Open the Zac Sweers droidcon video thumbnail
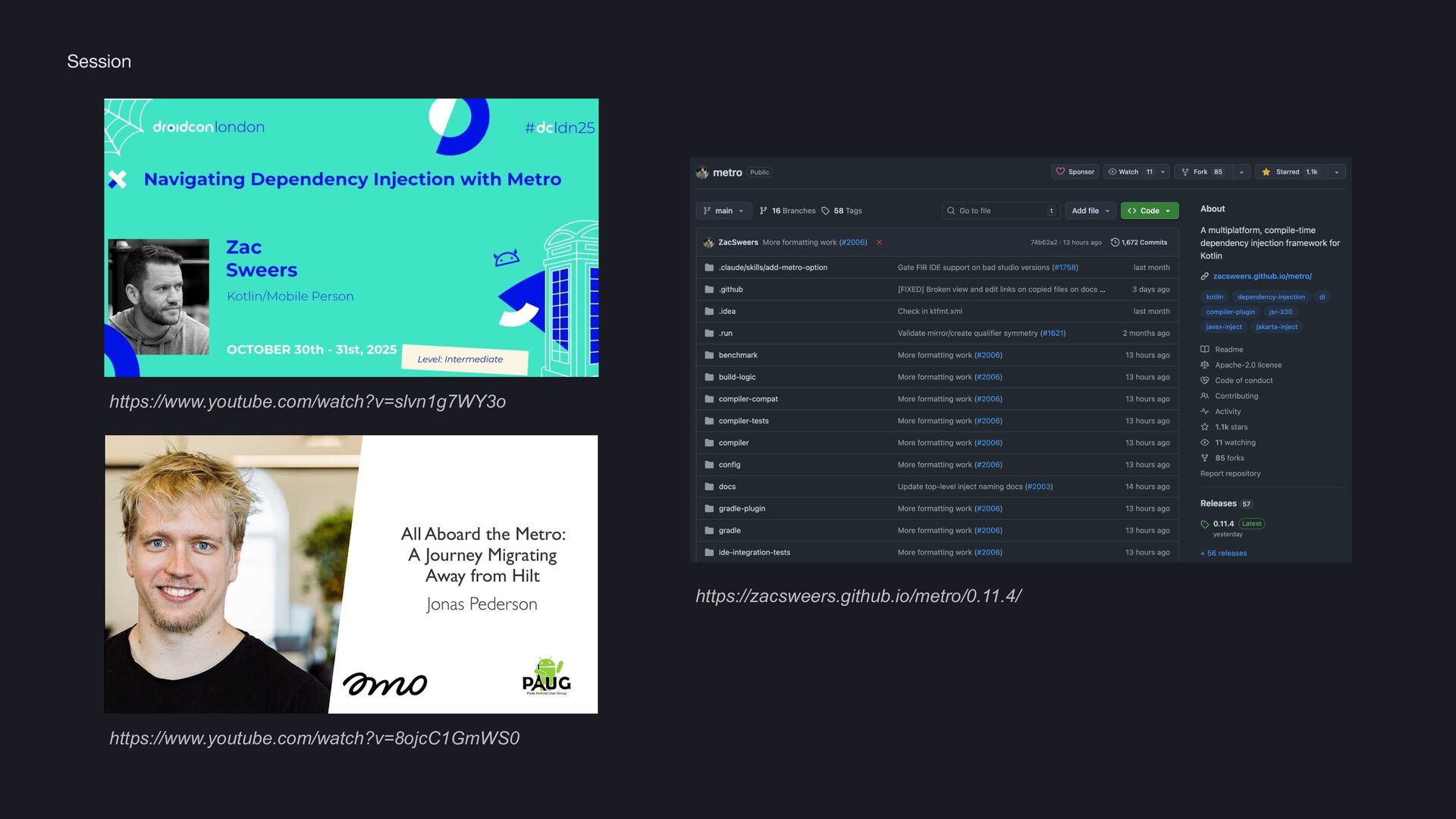1456x819 pixels. tap(351, 237)
